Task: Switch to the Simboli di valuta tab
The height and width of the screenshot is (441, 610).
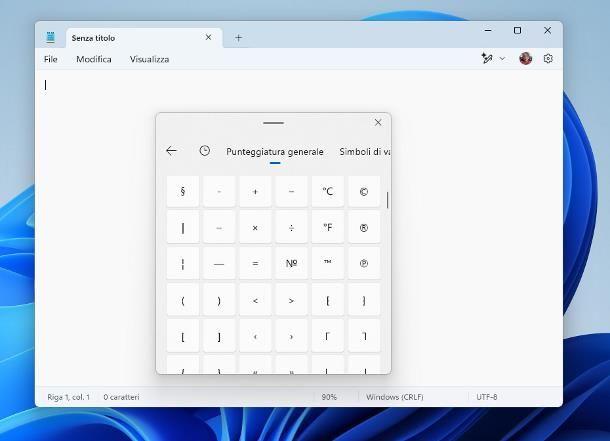Action: tap(365, 152)
